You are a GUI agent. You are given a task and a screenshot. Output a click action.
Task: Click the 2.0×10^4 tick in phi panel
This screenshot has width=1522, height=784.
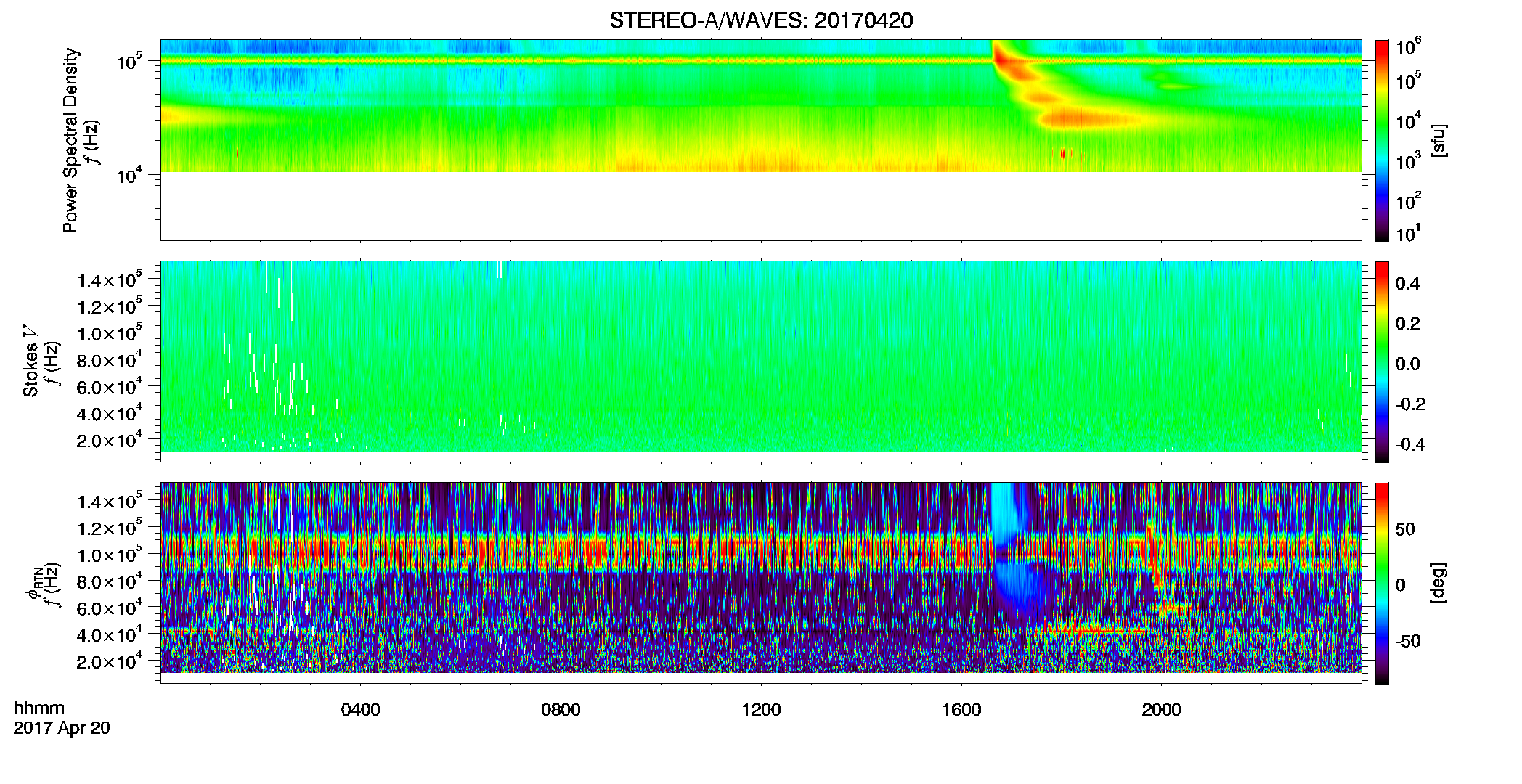[x=110, y=660]
